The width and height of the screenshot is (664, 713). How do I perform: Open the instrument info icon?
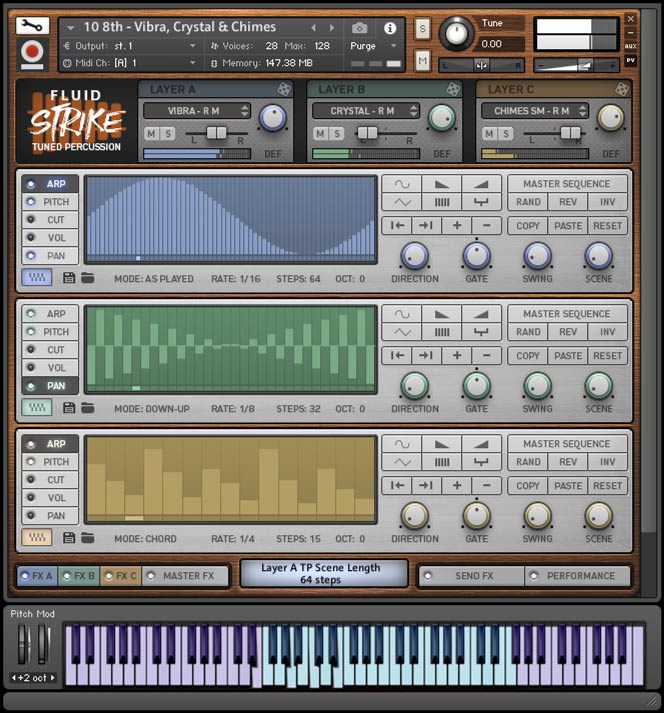click(390, 28)
